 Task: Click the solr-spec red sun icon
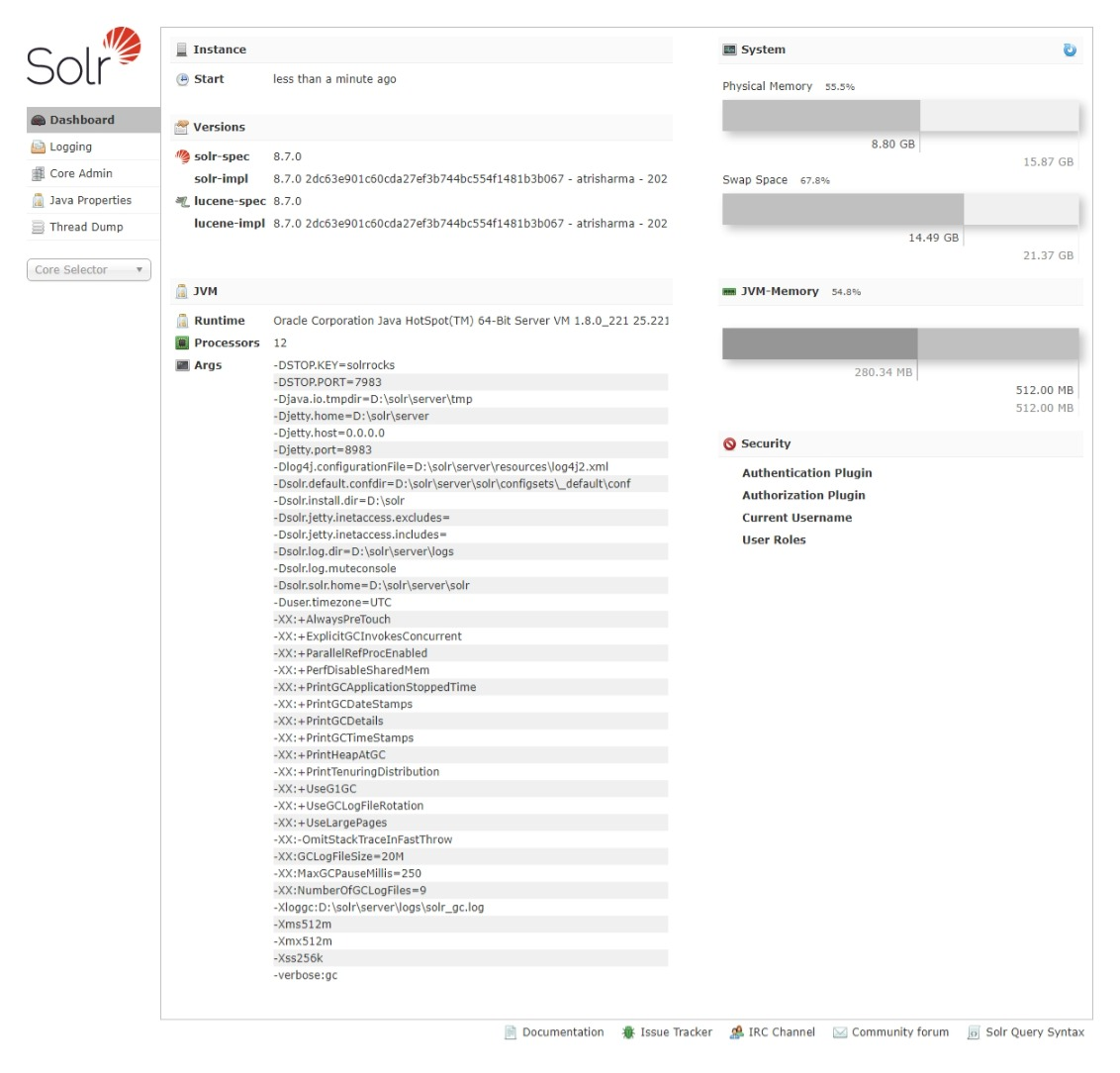coord(183,156)
